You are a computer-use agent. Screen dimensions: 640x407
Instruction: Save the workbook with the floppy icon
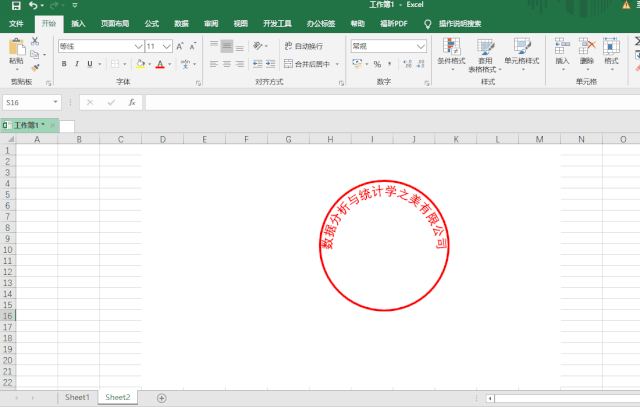(16, 5)
